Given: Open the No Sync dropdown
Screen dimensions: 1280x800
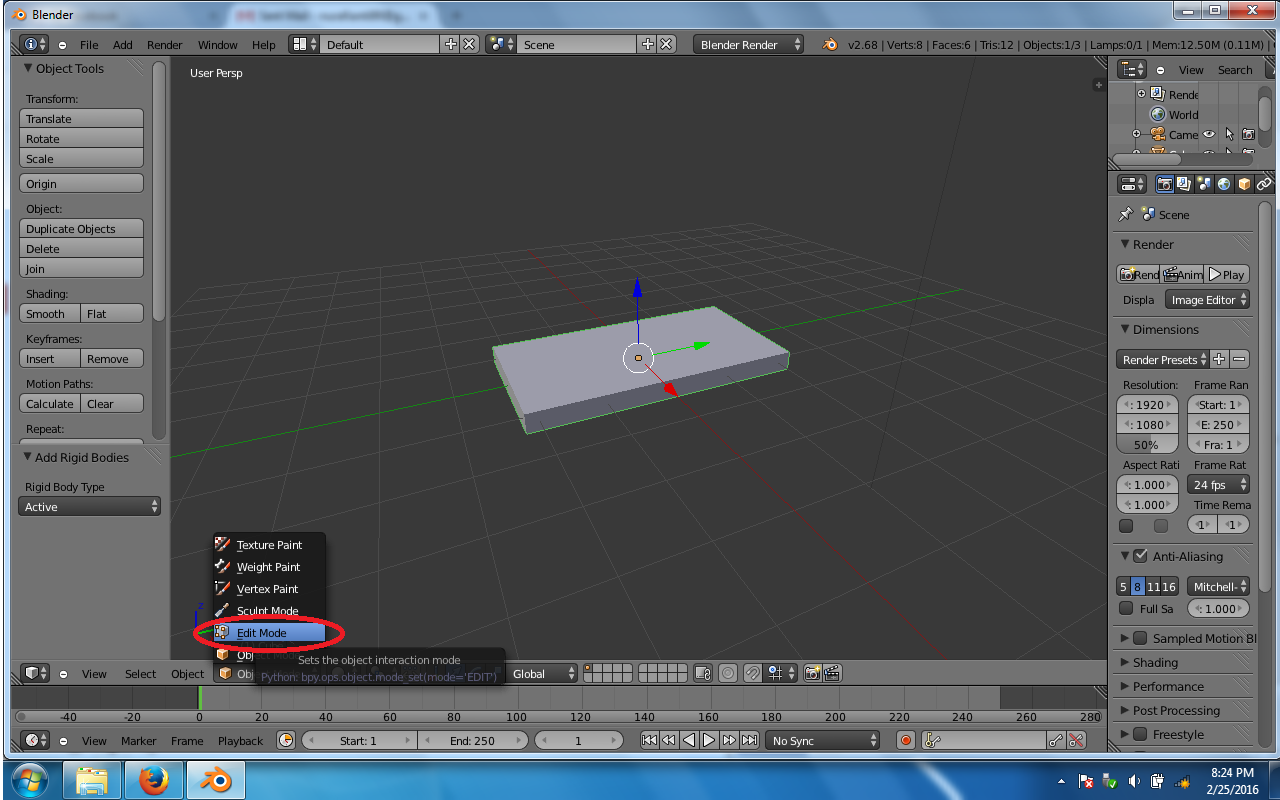Looking at the screenshot, I should coord(823,740).
